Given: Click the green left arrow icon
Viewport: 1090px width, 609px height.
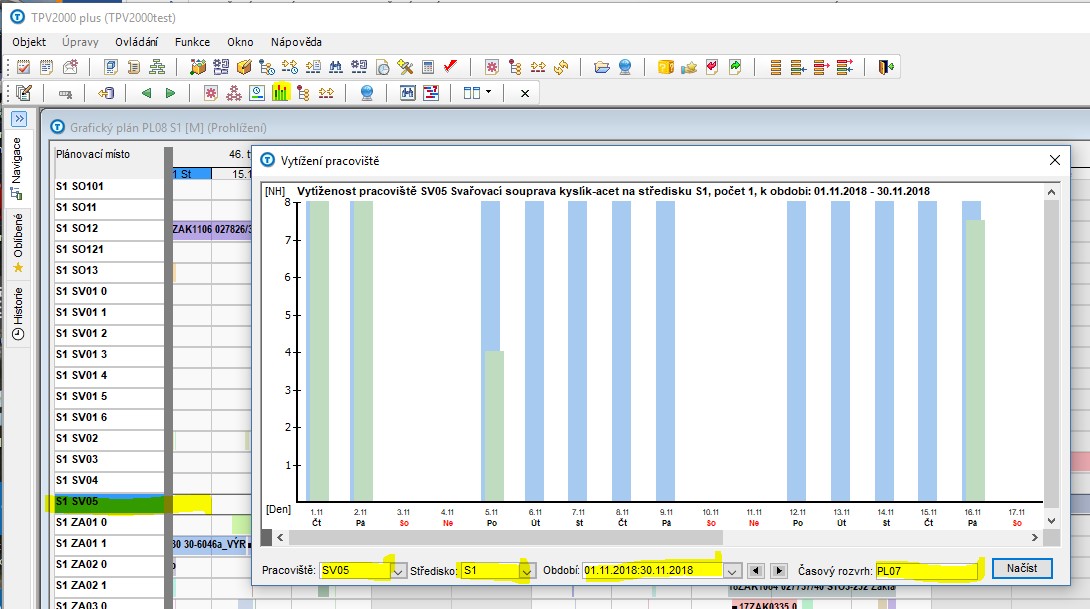Looking at the screenshot, I should (146, 93).
